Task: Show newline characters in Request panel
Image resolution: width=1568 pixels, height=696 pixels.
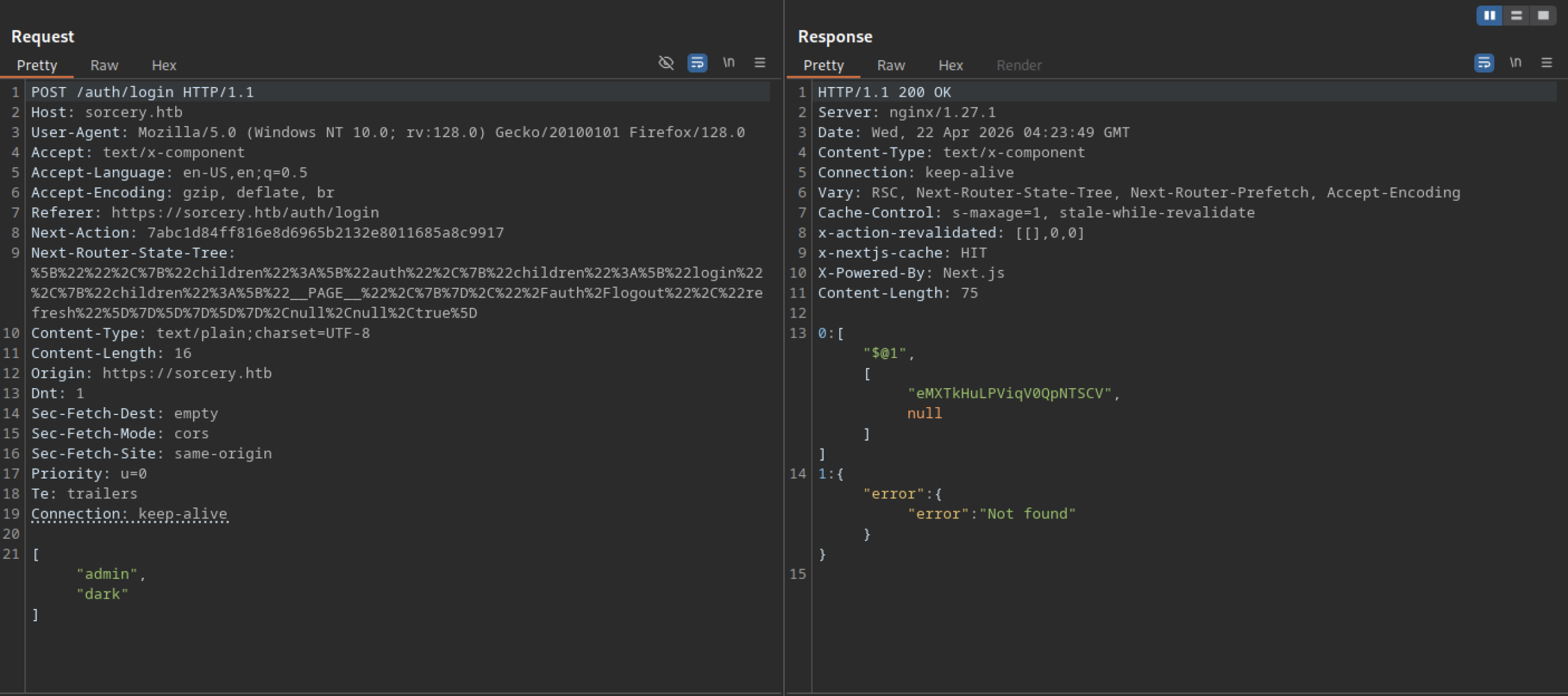Action: [x=728, y=62]
